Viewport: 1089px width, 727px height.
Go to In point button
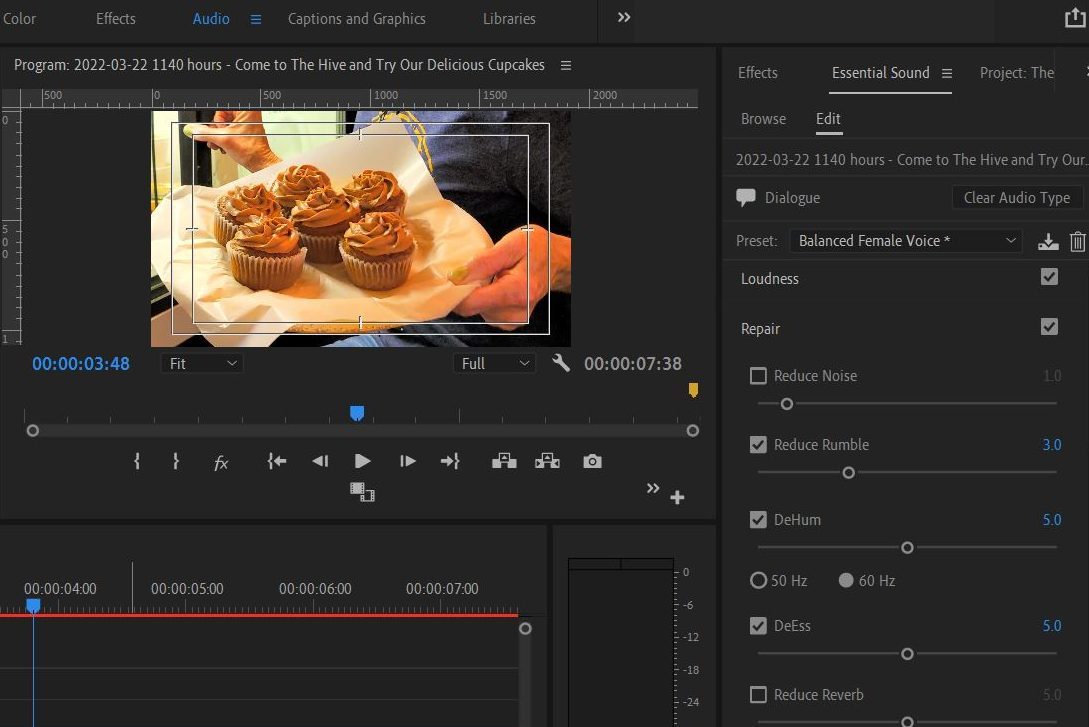tap(276, 461)
